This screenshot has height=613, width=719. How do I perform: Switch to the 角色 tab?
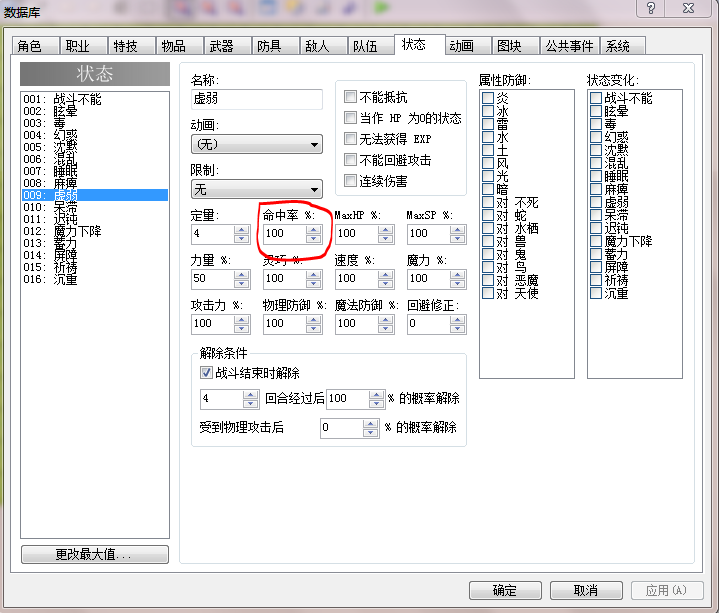click(35, 46)
